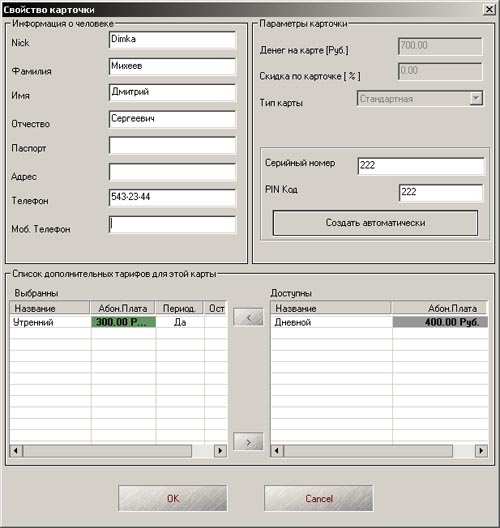Select the Дневной tariff in available list
Viewport: 500px width, 528px height.
click(x=379, y=322)
